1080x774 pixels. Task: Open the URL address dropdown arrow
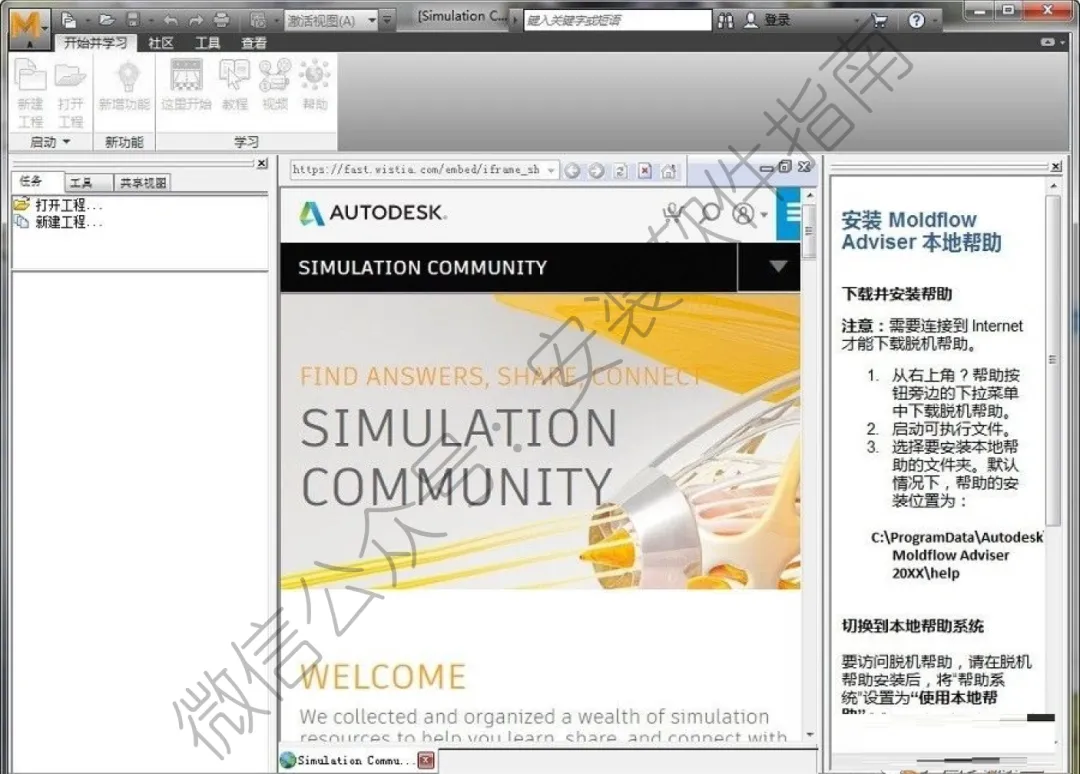coord(551,170)
